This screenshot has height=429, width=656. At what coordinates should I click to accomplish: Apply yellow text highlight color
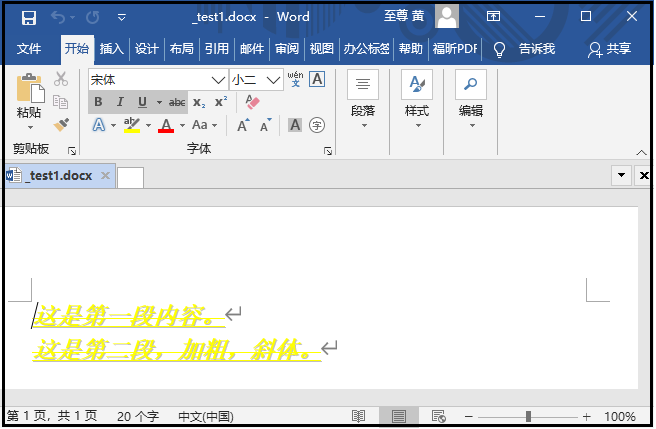(132, 125)
